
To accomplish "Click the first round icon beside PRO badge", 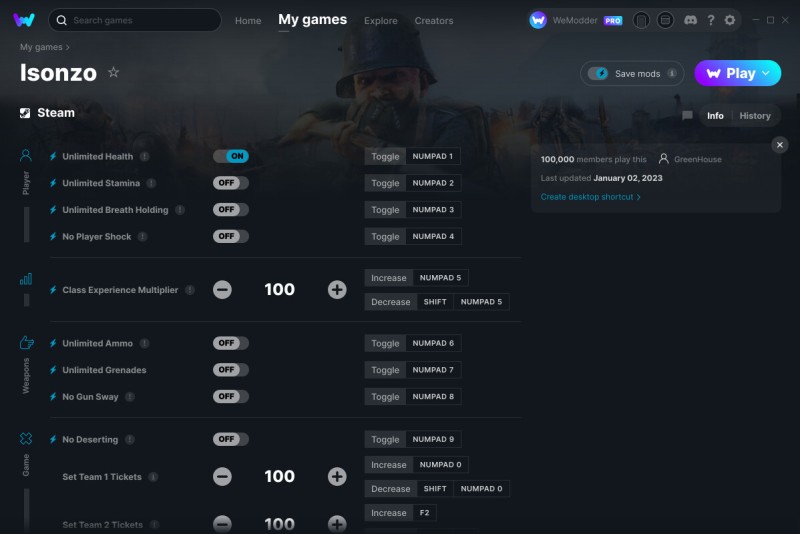I will [641, 20].
